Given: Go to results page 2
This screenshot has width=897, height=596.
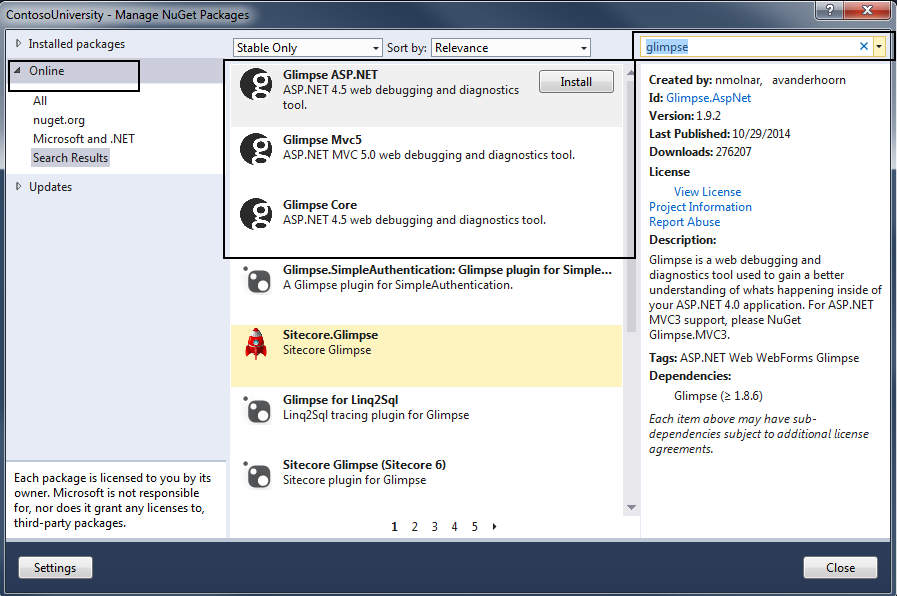Looking at the screenshot, I should pyautogui.click(x=415, y=526).
